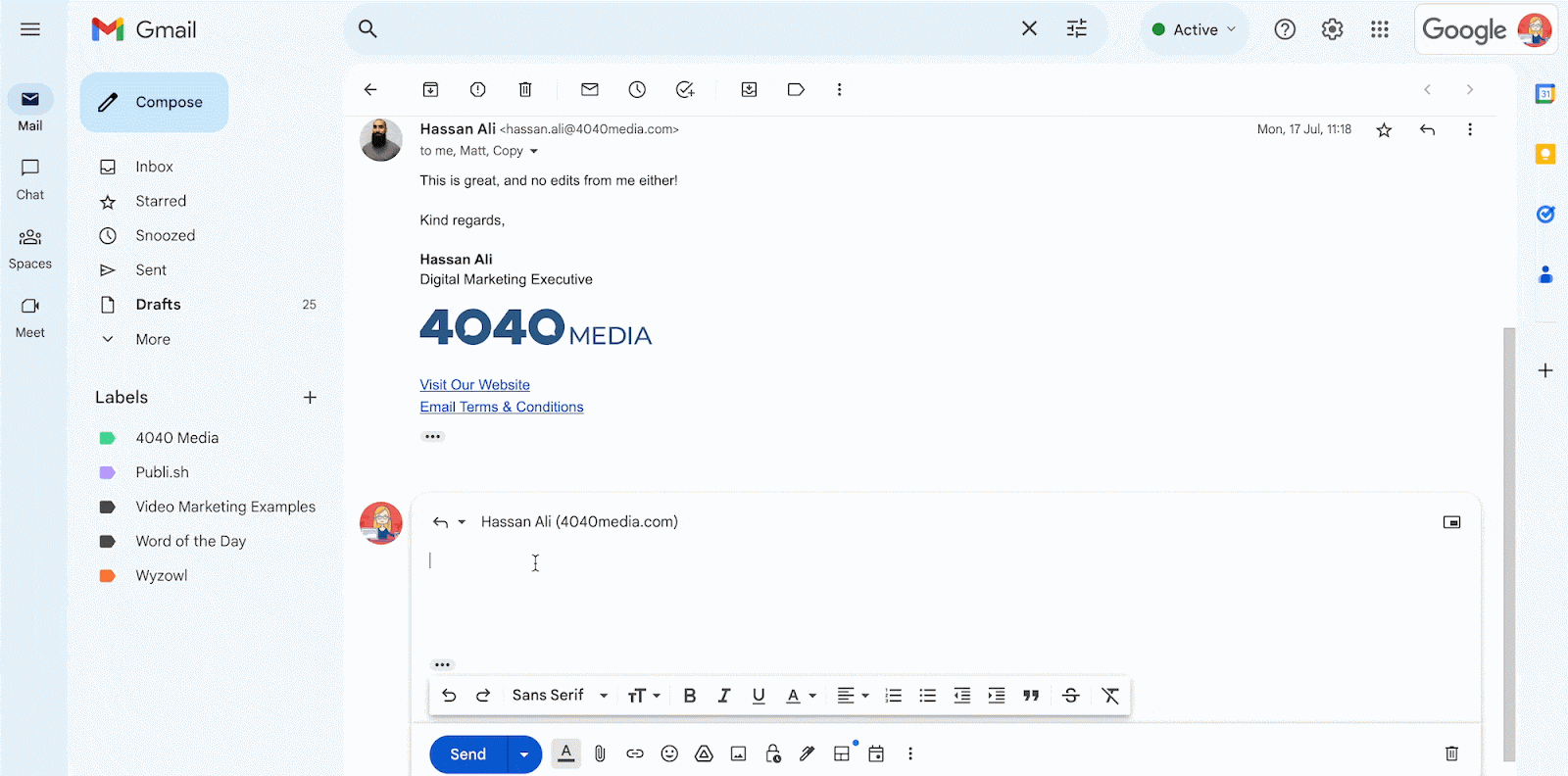Click the Snooze clock icon in the toolbar
Screen dimensions: 1568x776
click(x=637, y=89)
